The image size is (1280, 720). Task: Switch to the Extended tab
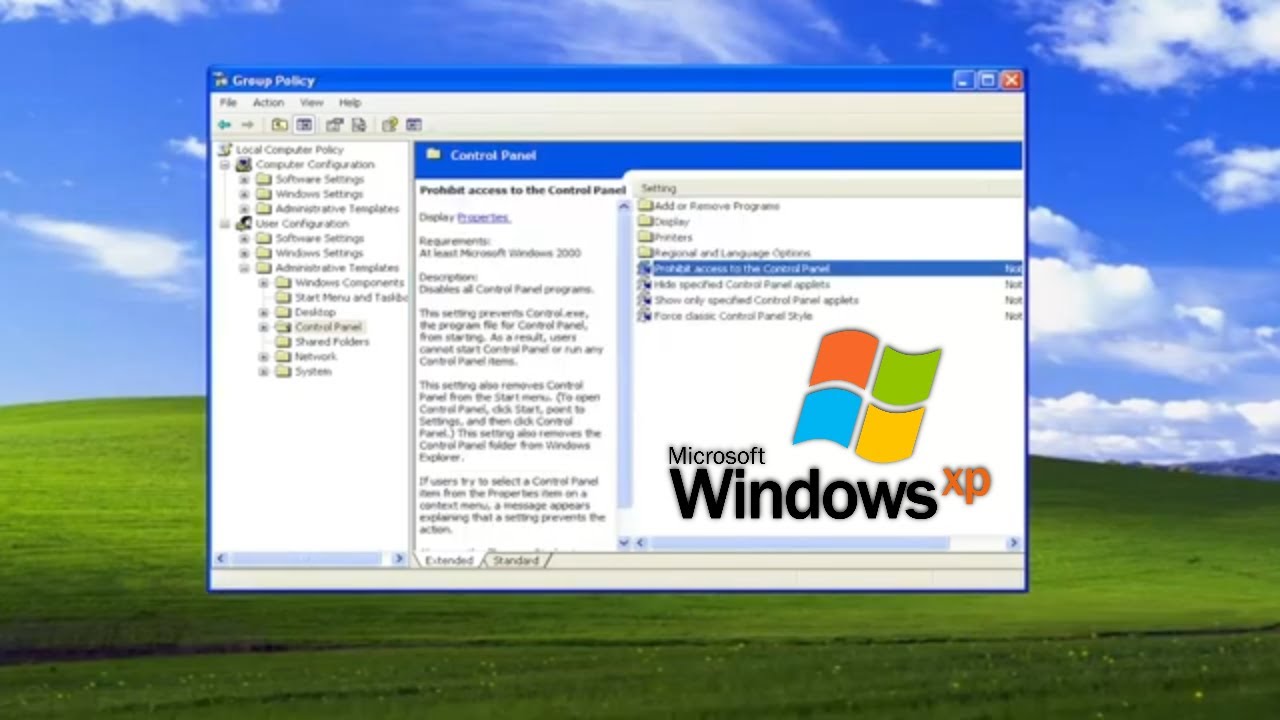[449, 561]
